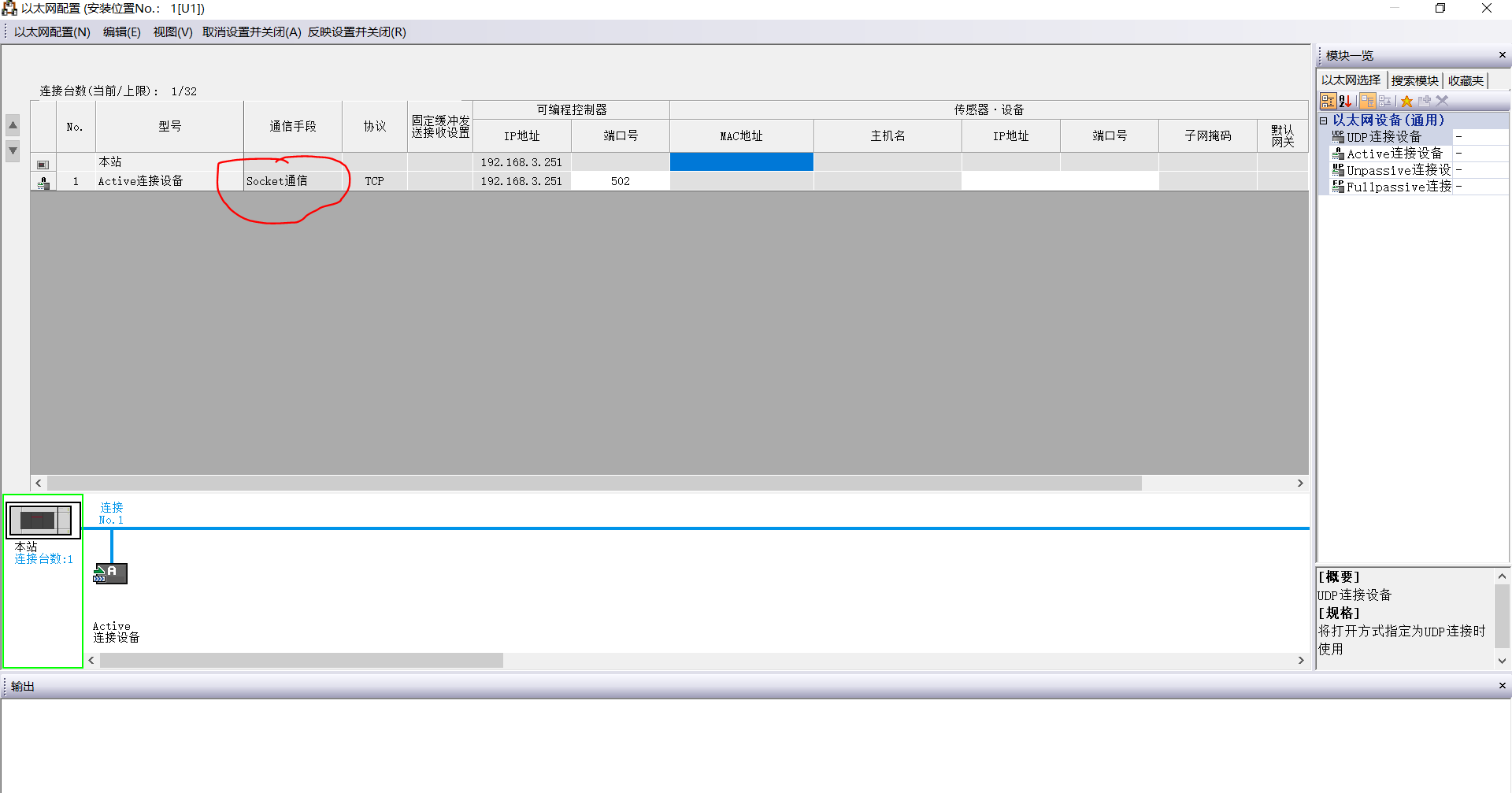
Task: Click the 本站 station thumbnail in diagram
Action: coord(43,520)
